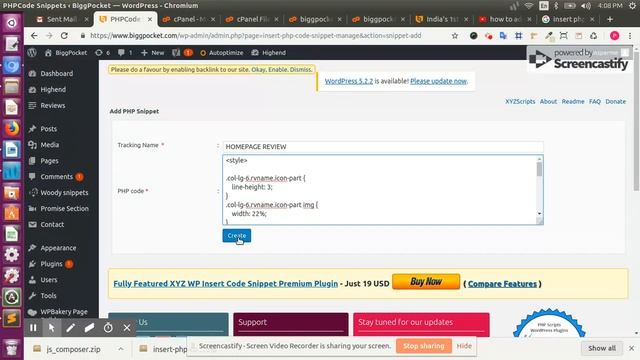Image resolution: width=640 pixels, height=360 pixels.
Task: Click WordPress logo in admin bar
Action: click(32, 53)
